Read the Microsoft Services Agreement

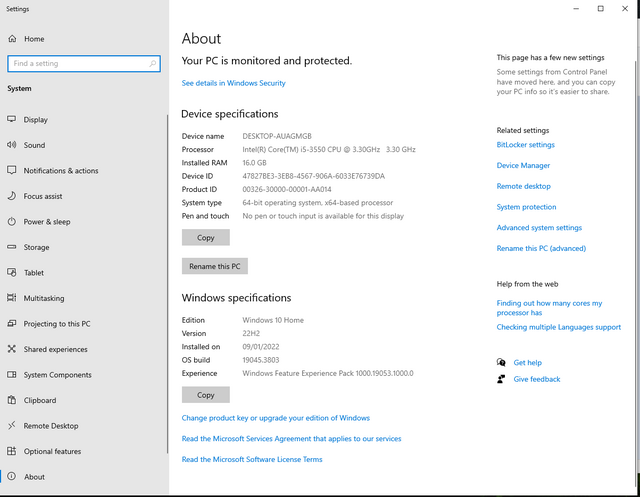(x=291, y=439)
